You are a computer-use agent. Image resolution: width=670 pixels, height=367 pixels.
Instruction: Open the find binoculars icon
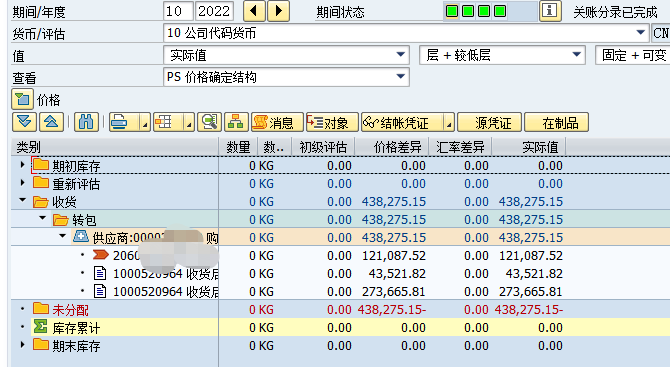(86, 122)
